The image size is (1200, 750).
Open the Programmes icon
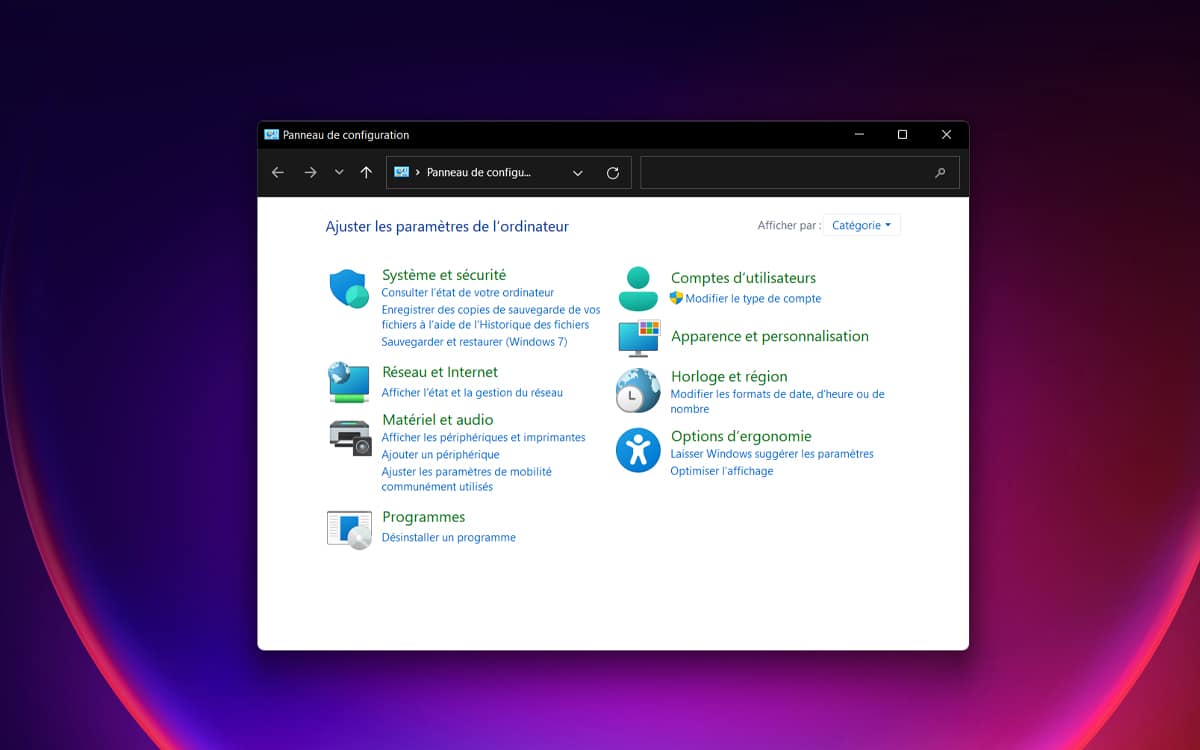[349, 528]
